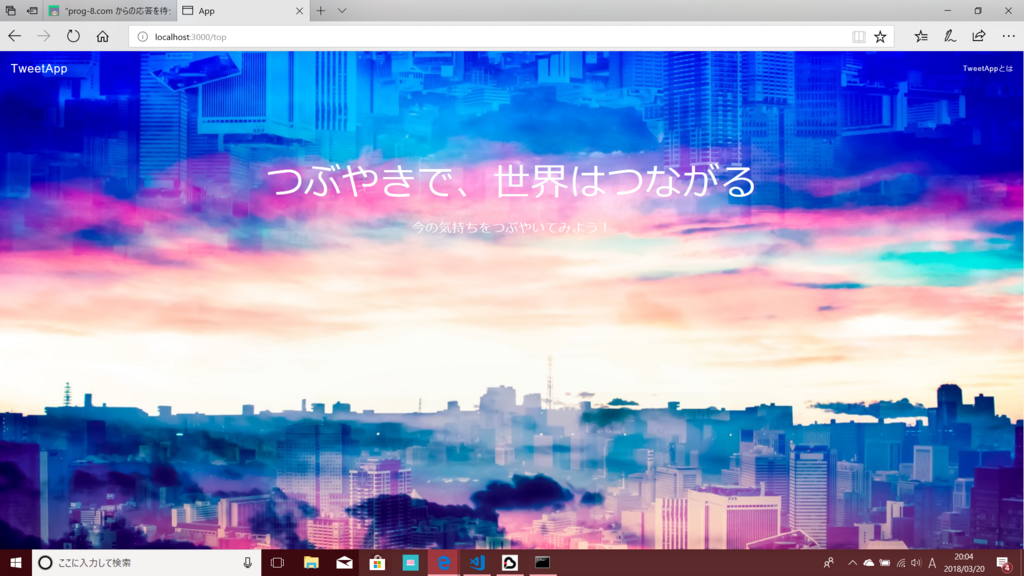Reload the localhost page
The height and width of the screenshot is (576, 1024).
[x=73, y=37]
